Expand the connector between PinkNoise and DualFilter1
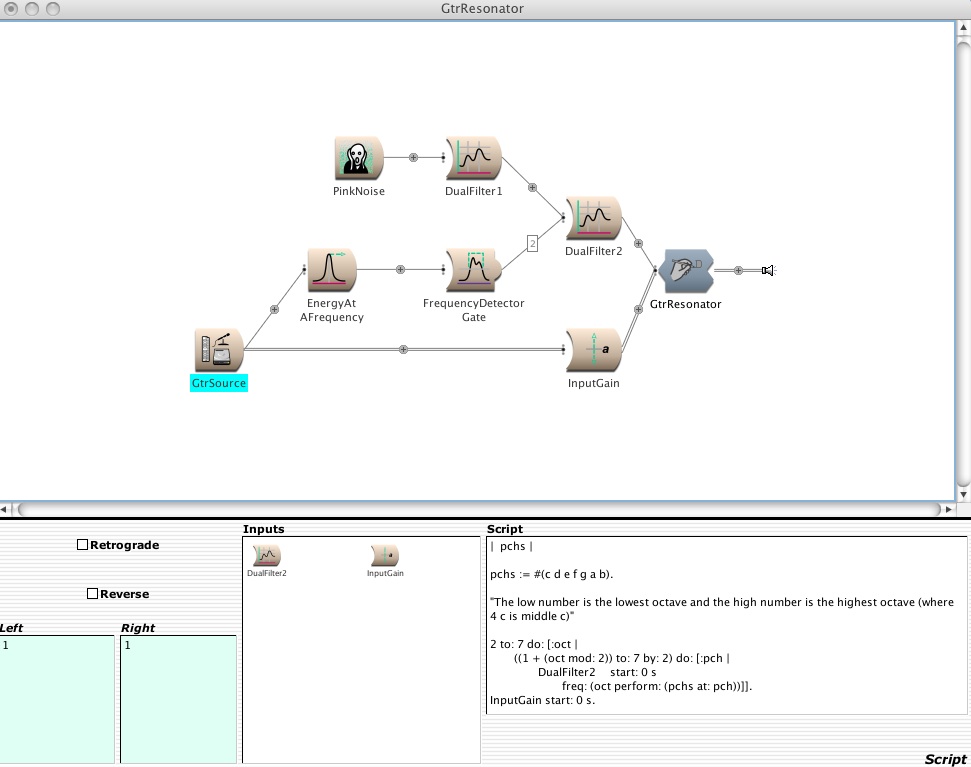The image size is (971, 767). point(414,158)
